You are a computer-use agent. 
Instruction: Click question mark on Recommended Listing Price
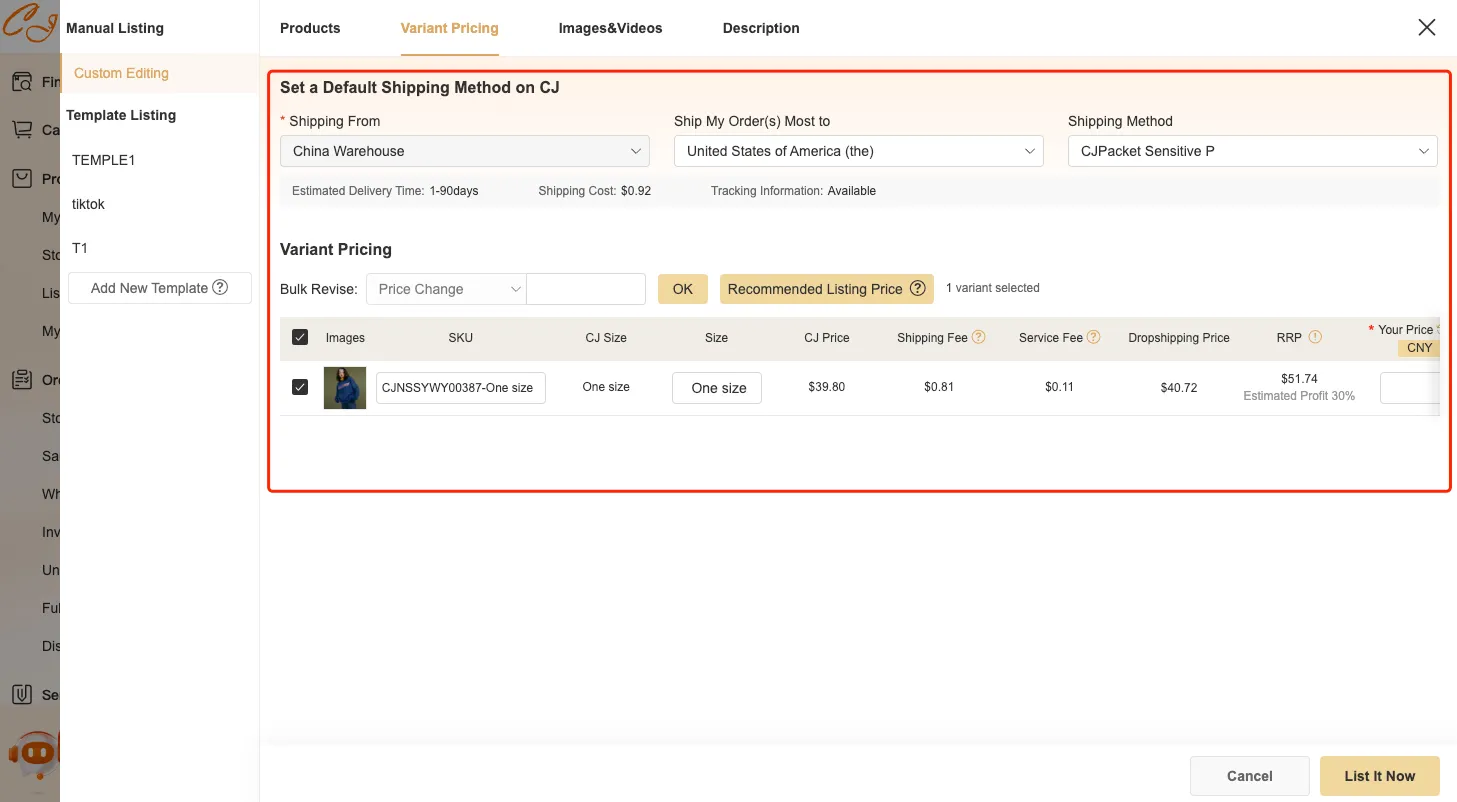tap(917, 289)
